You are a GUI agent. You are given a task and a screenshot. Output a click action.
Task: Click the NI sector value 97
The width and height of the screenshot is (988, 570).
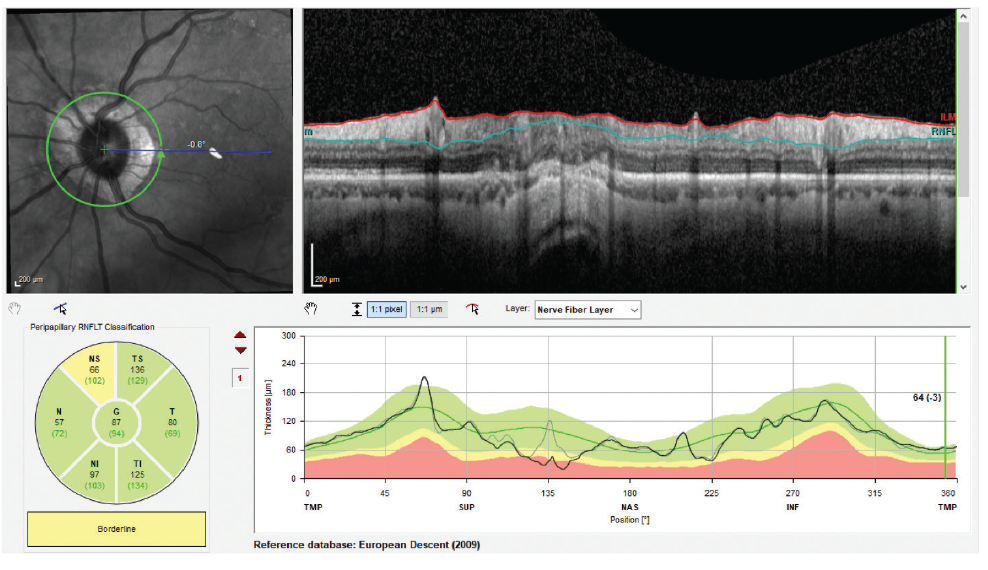pyautogui.click(x=95, y=474)
